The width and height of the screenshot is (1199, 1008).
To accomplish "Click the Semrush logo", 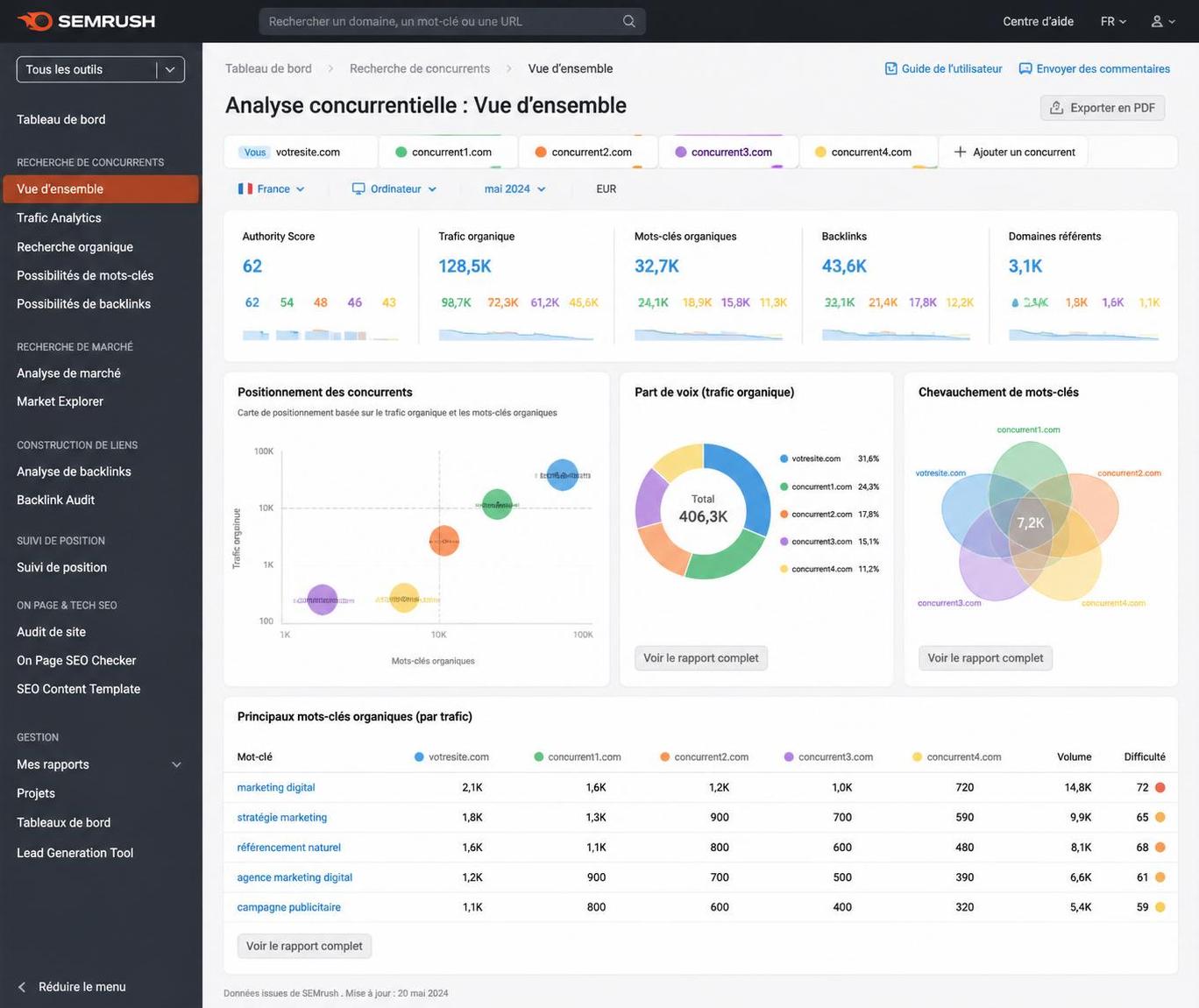I will [86, 21].
